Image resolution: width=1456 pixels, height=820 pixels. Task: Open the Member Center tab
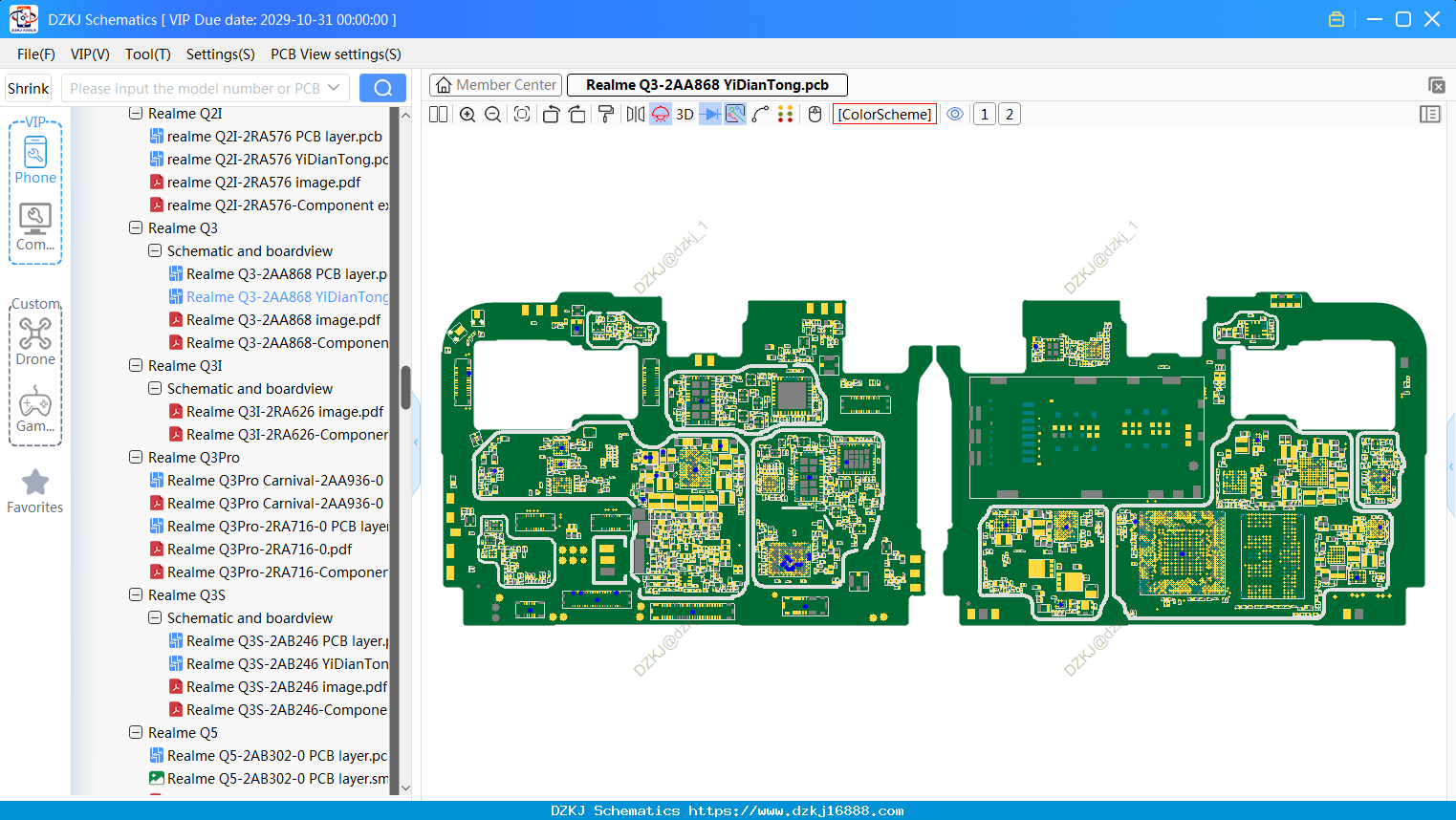(x=496, y=85)
